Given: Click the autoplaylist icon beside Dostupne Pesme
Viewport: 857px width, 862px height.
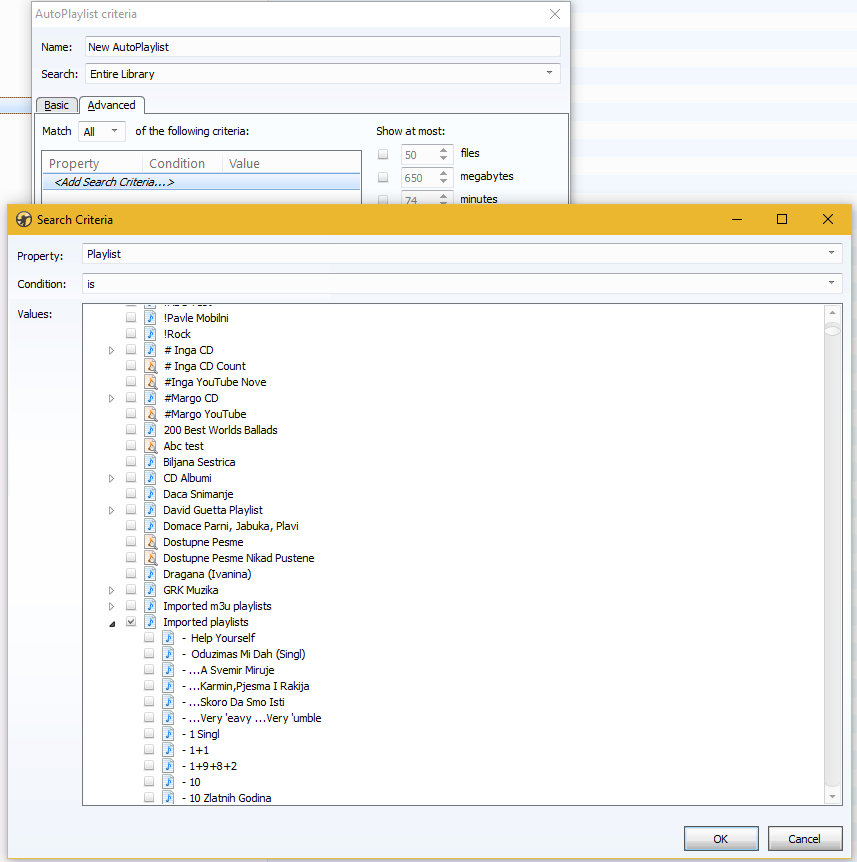Looking at the screenshot, I should (x=150, y=542).
